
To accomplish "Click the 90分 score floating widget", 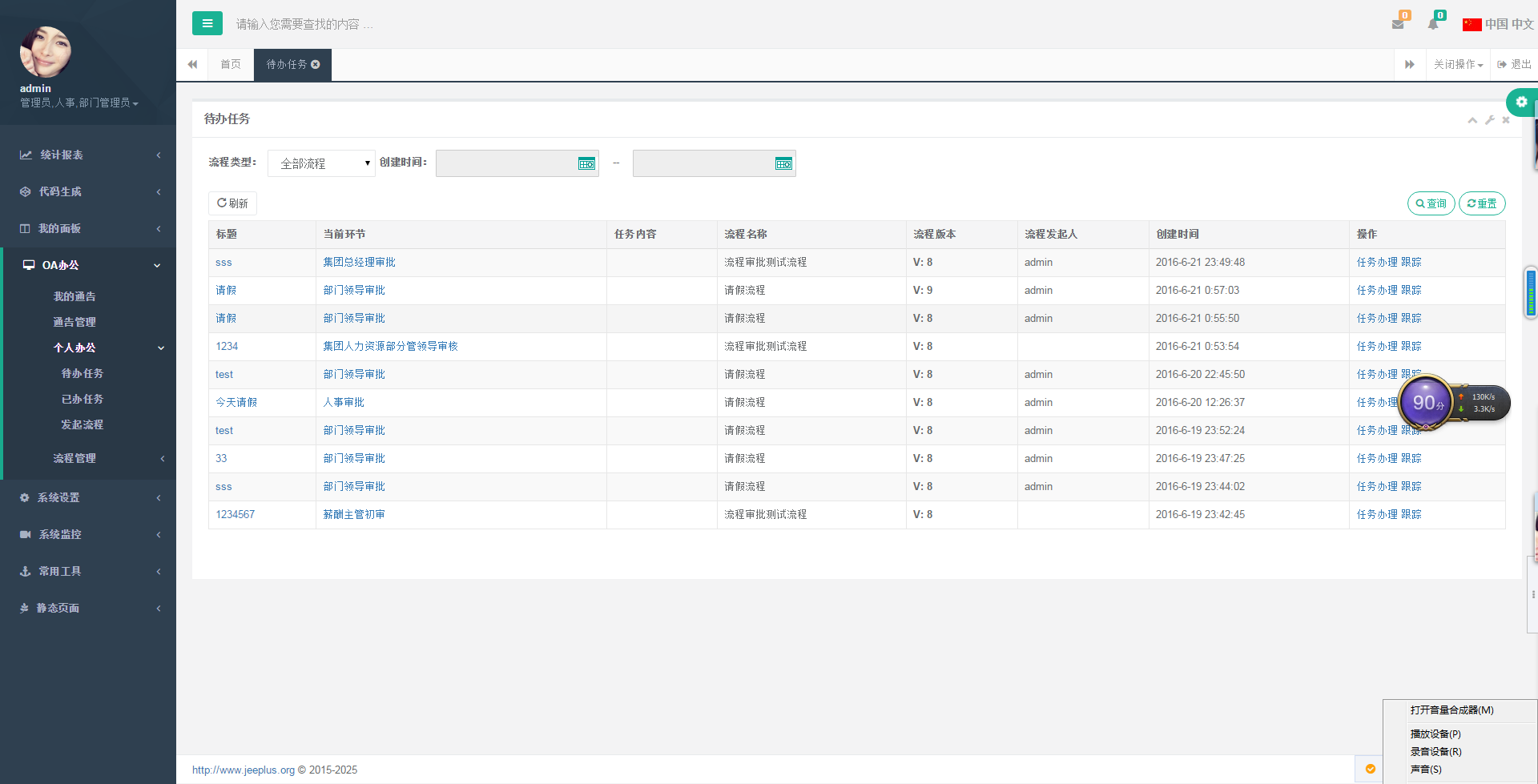I will click(1427, 402).
